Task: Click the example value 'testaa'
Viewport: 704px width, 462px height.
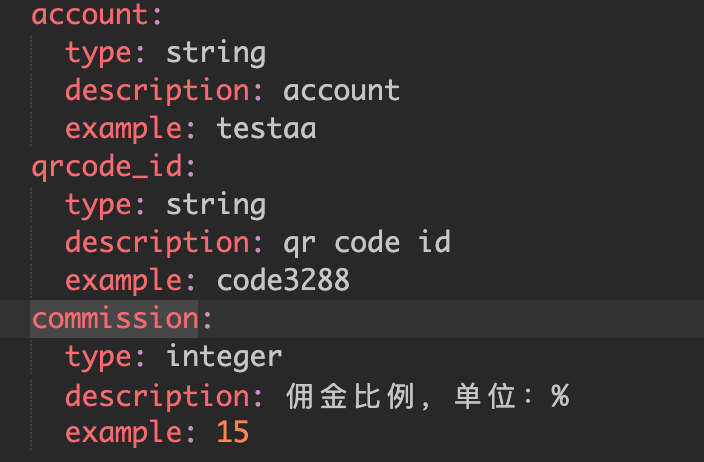Action: (x=266, y=128)
